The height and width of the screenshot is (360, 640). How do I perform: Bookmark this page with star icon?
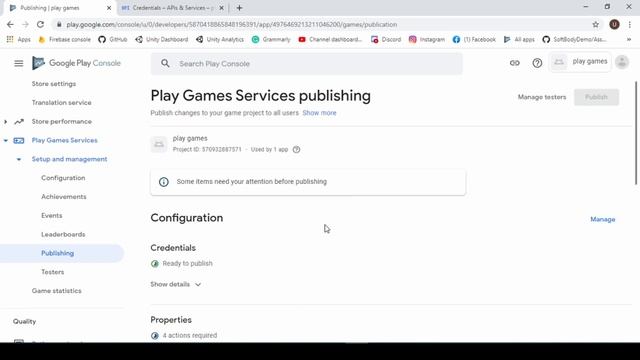click(x=596, y=24)
